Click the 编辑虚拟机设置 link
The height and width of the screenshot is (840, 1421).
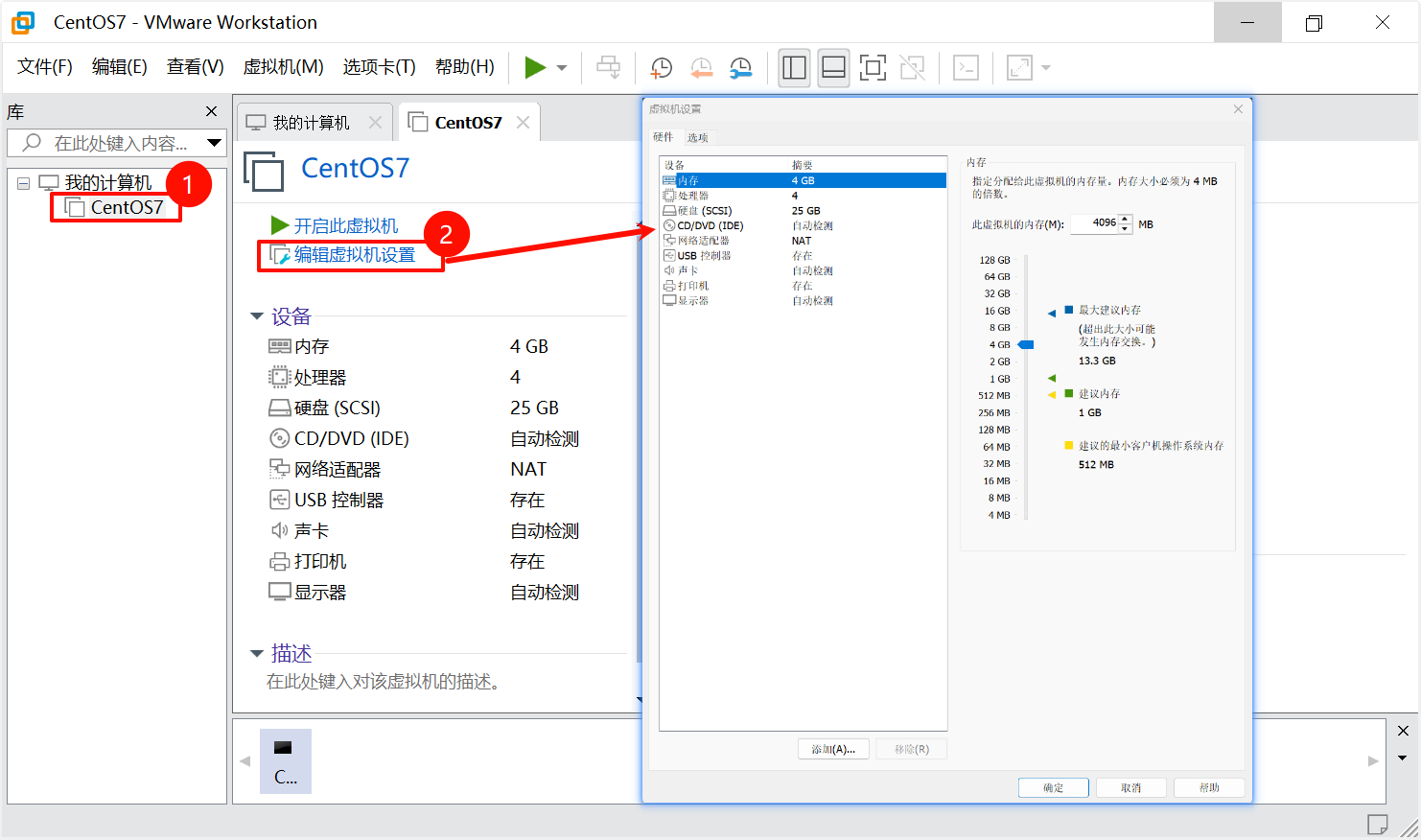[355, 254]
